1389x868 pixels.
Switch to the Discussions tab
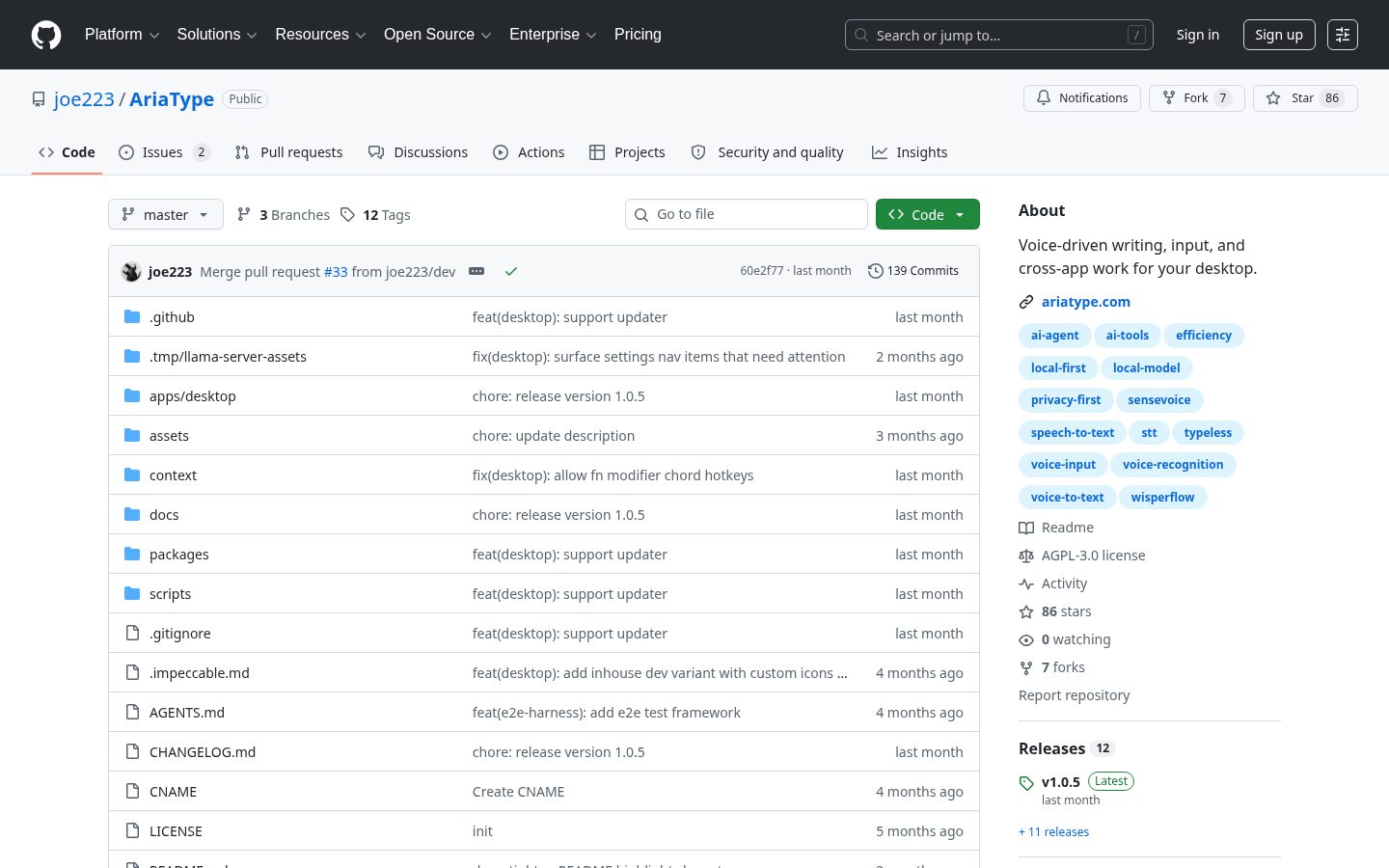click(418, 152)
